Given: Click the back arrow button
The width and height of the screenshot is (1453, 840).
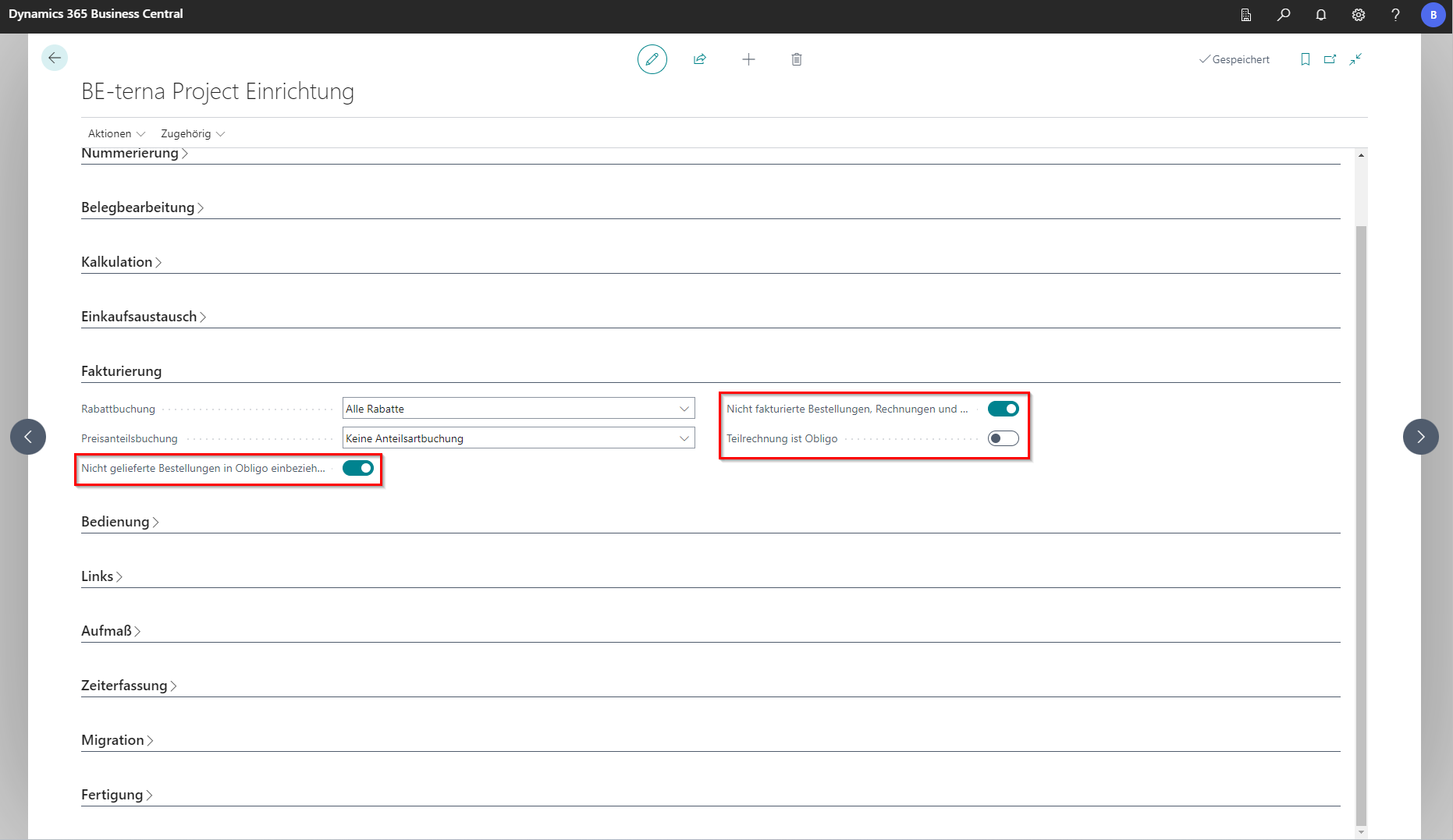Looking at the screenshot, I should [x=55, y=58].
